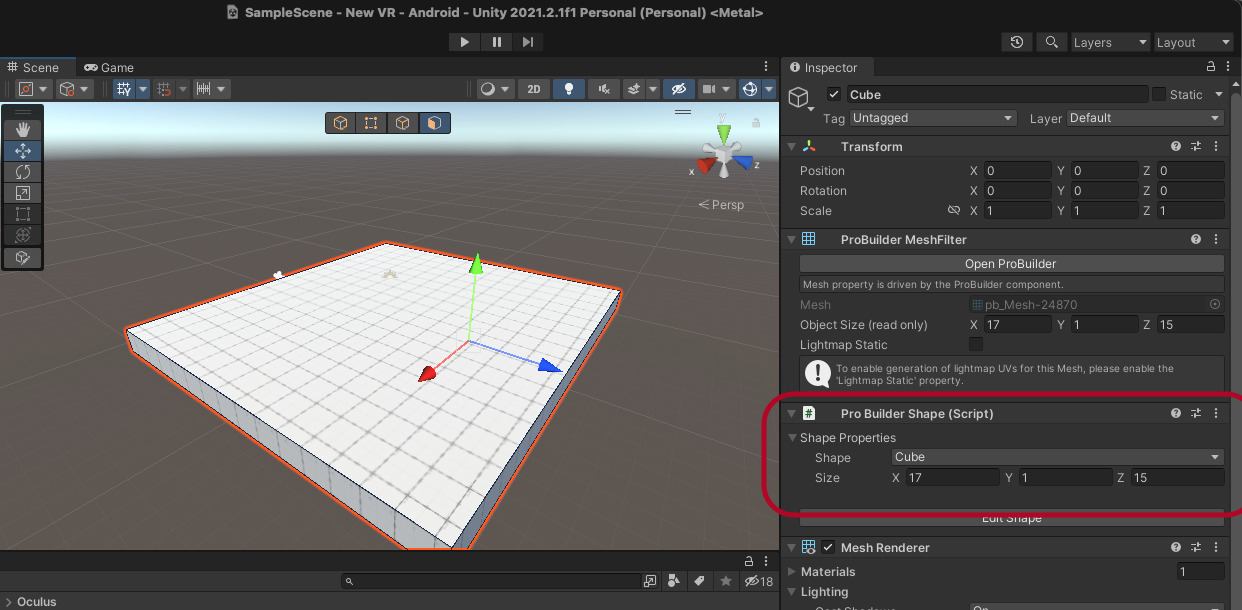Filter project search by type icon
Viewport: 1242px width, 610px height.
click(x=675, y=581)
